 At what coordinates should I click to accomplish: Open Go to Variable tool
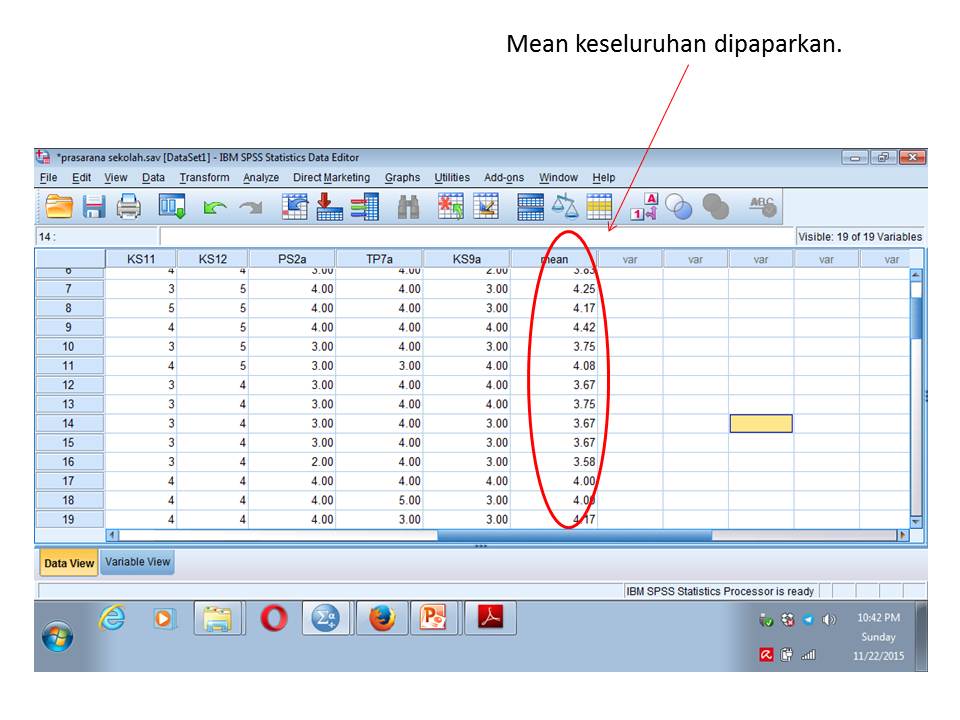coord(329,206)
